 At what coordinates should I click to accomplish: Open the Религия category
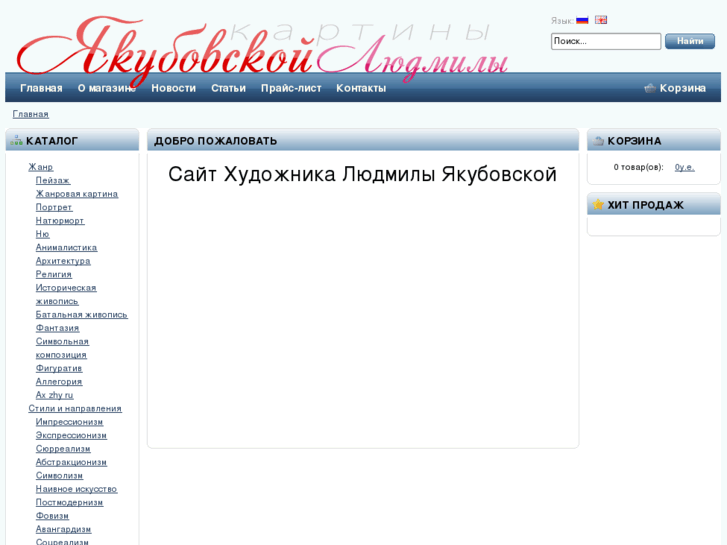click(x=54, y=275)
